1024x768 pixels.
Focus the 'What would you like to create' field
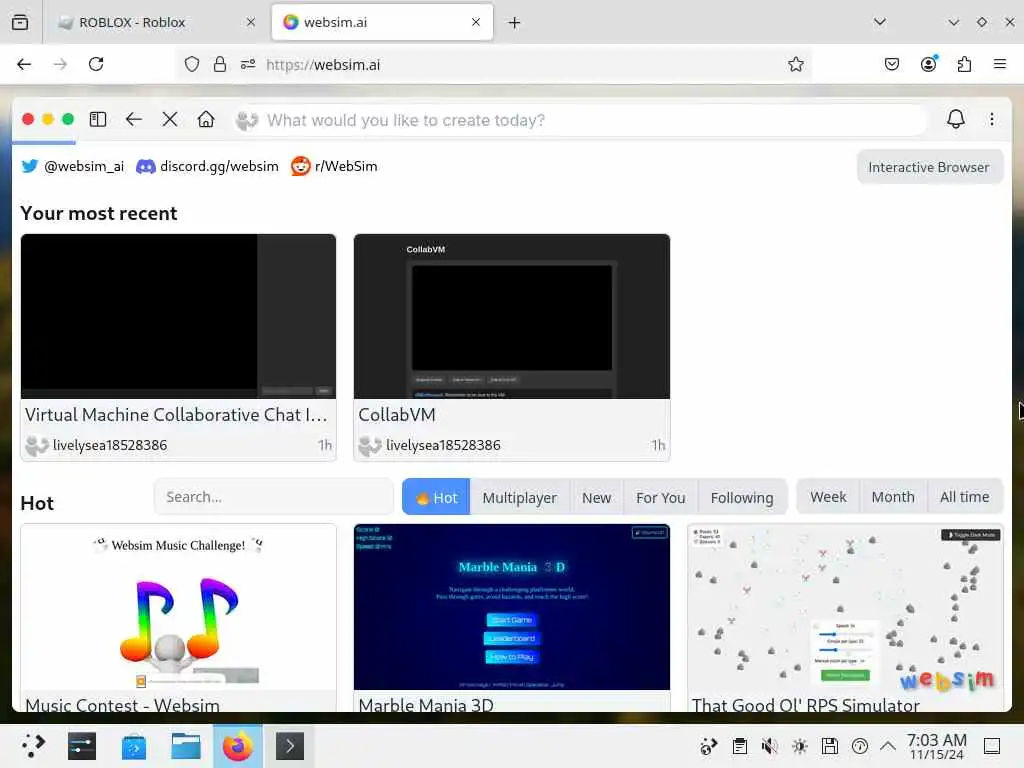(581, 120)
